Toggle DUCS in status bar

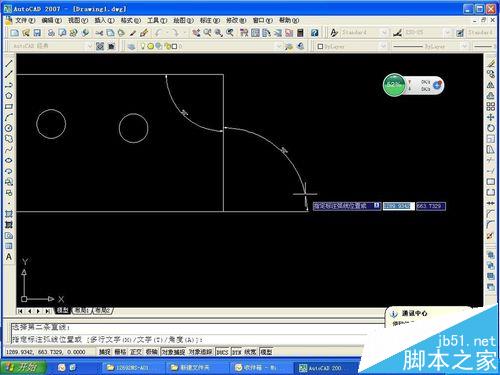tap(222, 352)
